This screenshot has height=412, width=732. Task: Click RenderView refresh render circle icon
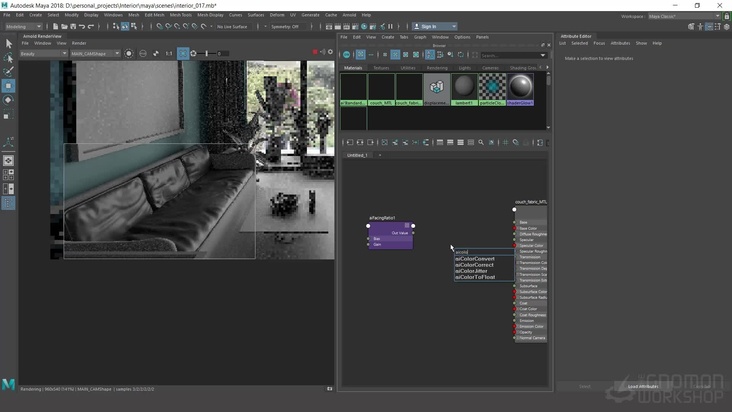click(129, 54)
